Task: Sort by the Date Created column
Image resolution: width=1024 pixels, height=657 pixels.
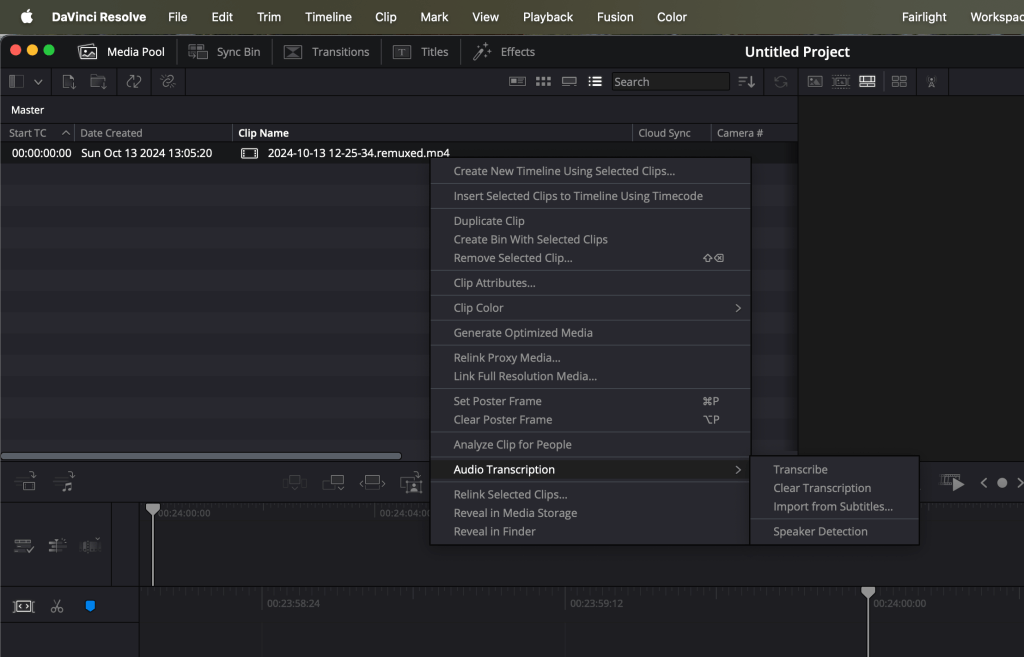Action: (153, 133)
